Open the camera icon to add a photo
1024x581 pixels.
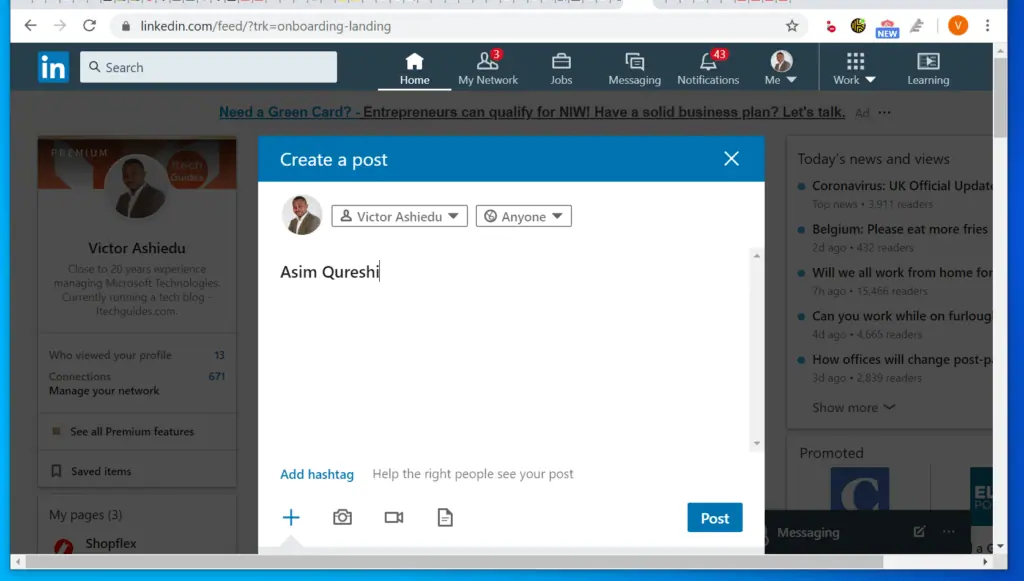pos(342,517)
